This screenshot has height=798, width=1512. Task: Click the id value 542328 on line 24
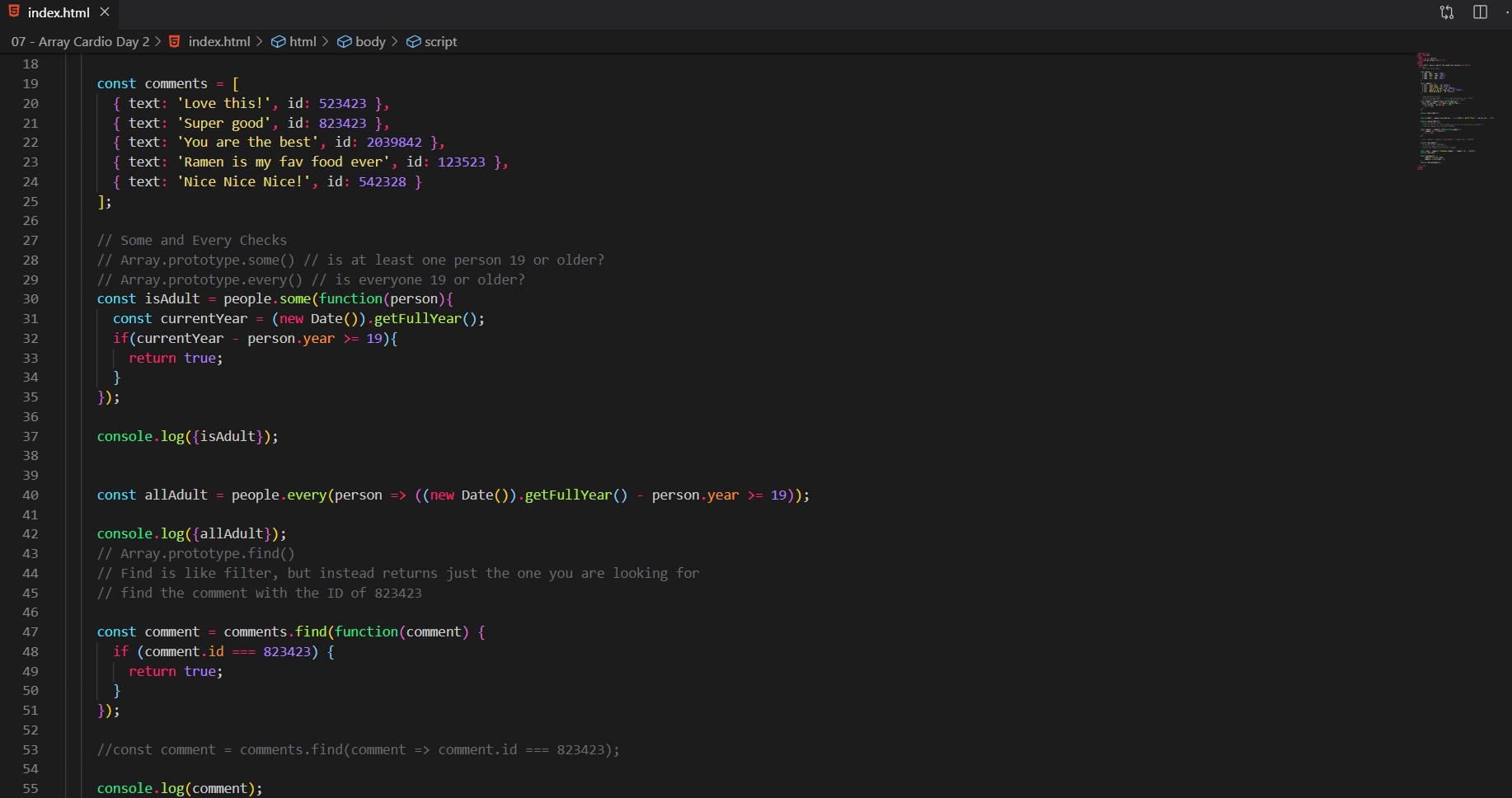tap(383, 181)
